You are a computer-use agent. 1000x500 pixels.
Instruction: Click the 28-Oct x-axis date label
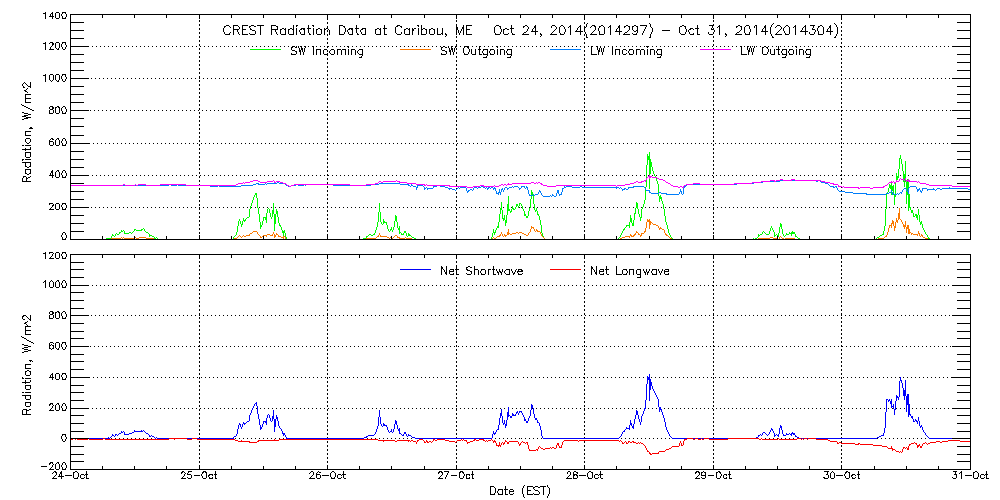(x=585, y=477)
